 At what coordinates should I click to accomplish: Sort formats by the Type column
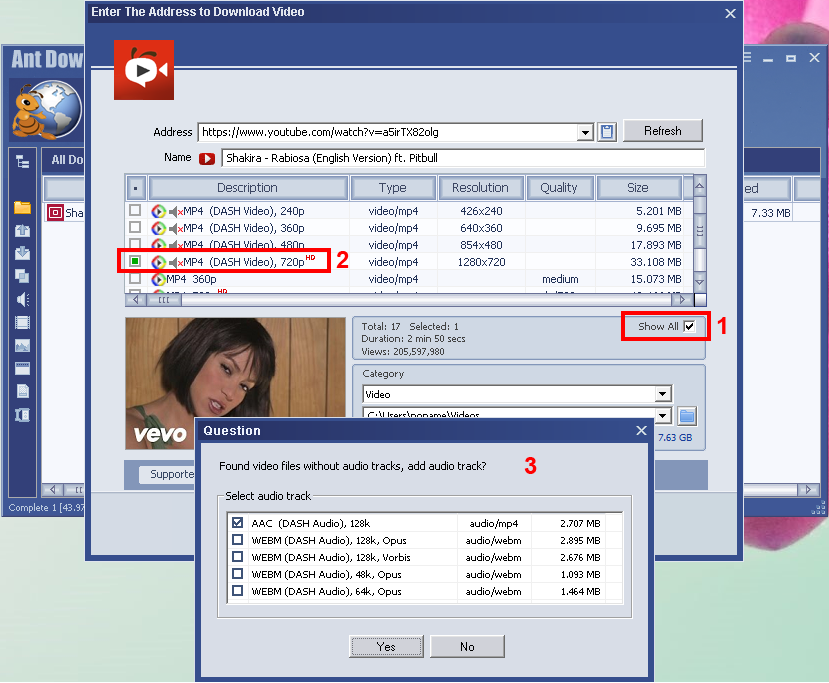(393, 188)
